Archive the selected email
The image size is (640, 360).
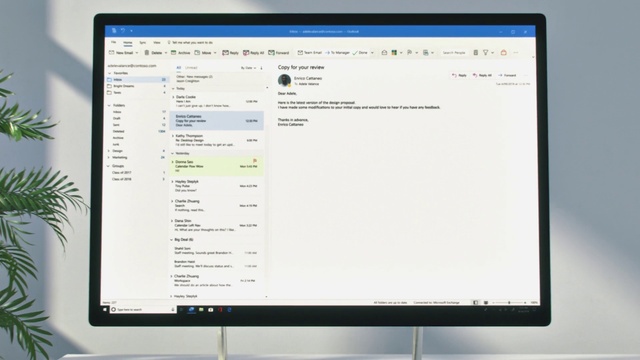[x=180, y=53]
